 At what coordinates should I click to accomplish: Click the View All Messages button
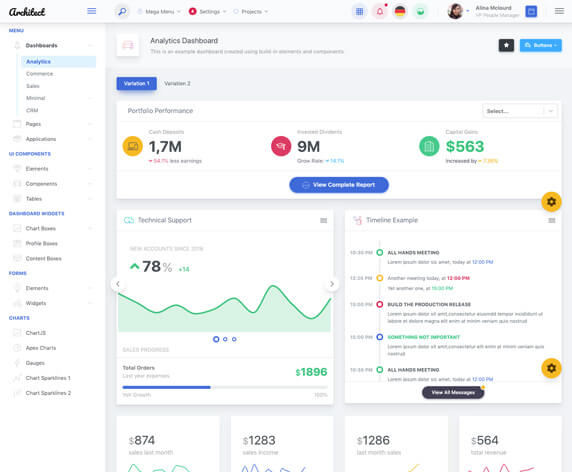453,392
